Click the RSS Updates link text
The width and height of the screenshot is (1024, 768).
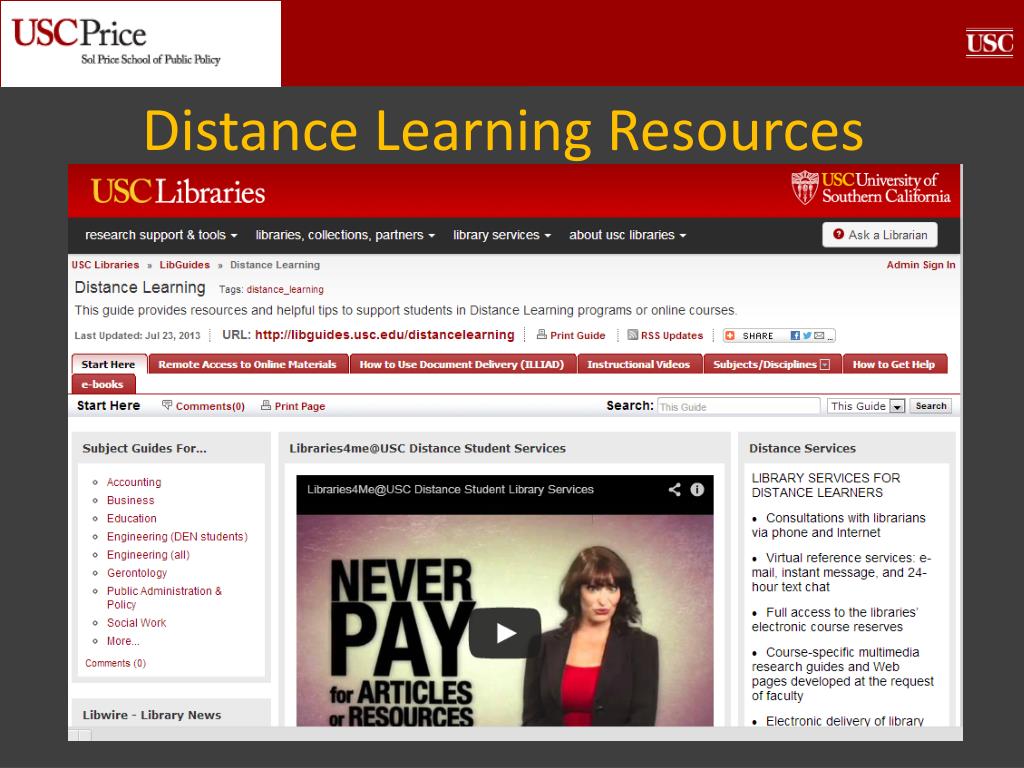(672, 336)
